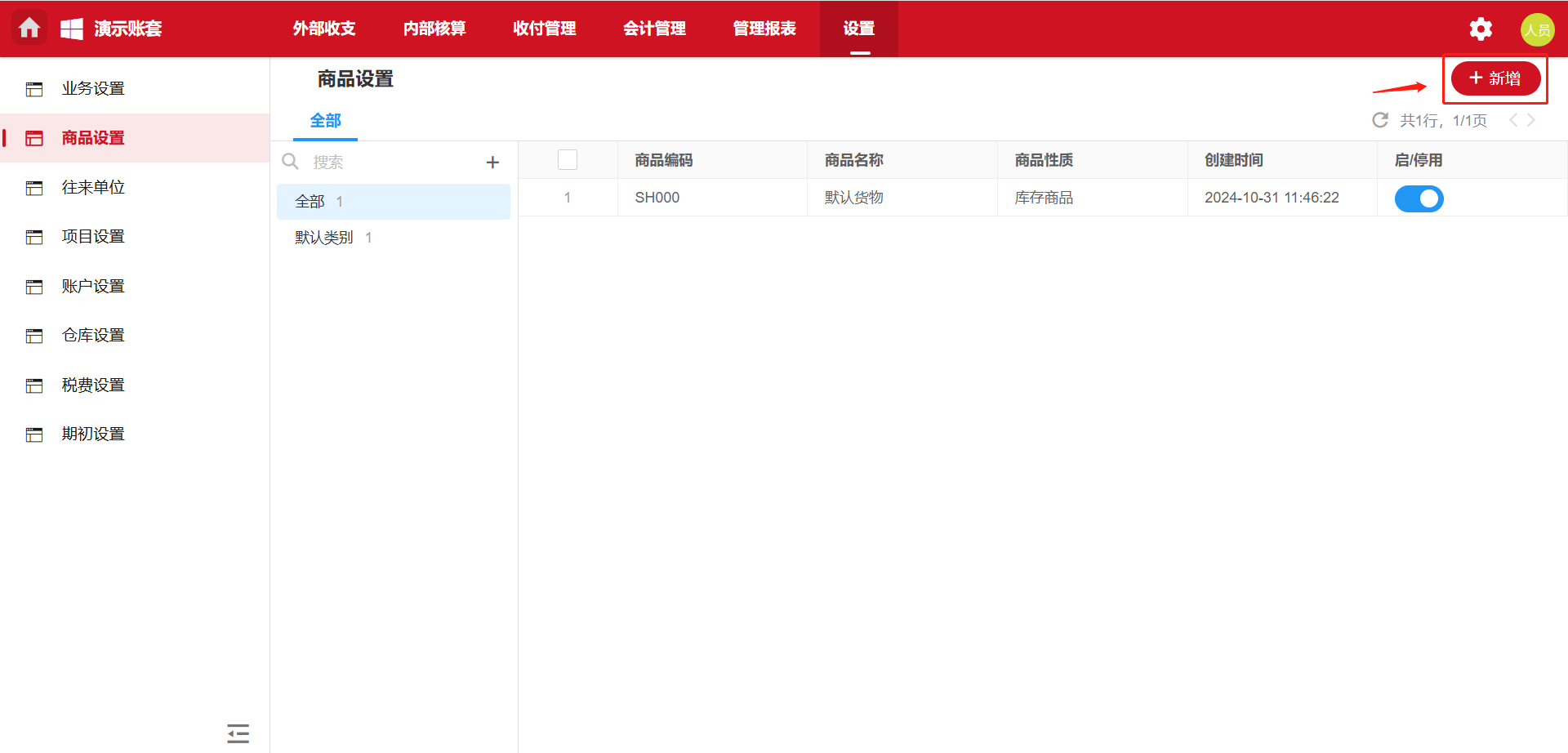The width and height of the screenshot is (1568, 753).
Task: Select the 默认类别 category
Action: click(x=324, y=238)
